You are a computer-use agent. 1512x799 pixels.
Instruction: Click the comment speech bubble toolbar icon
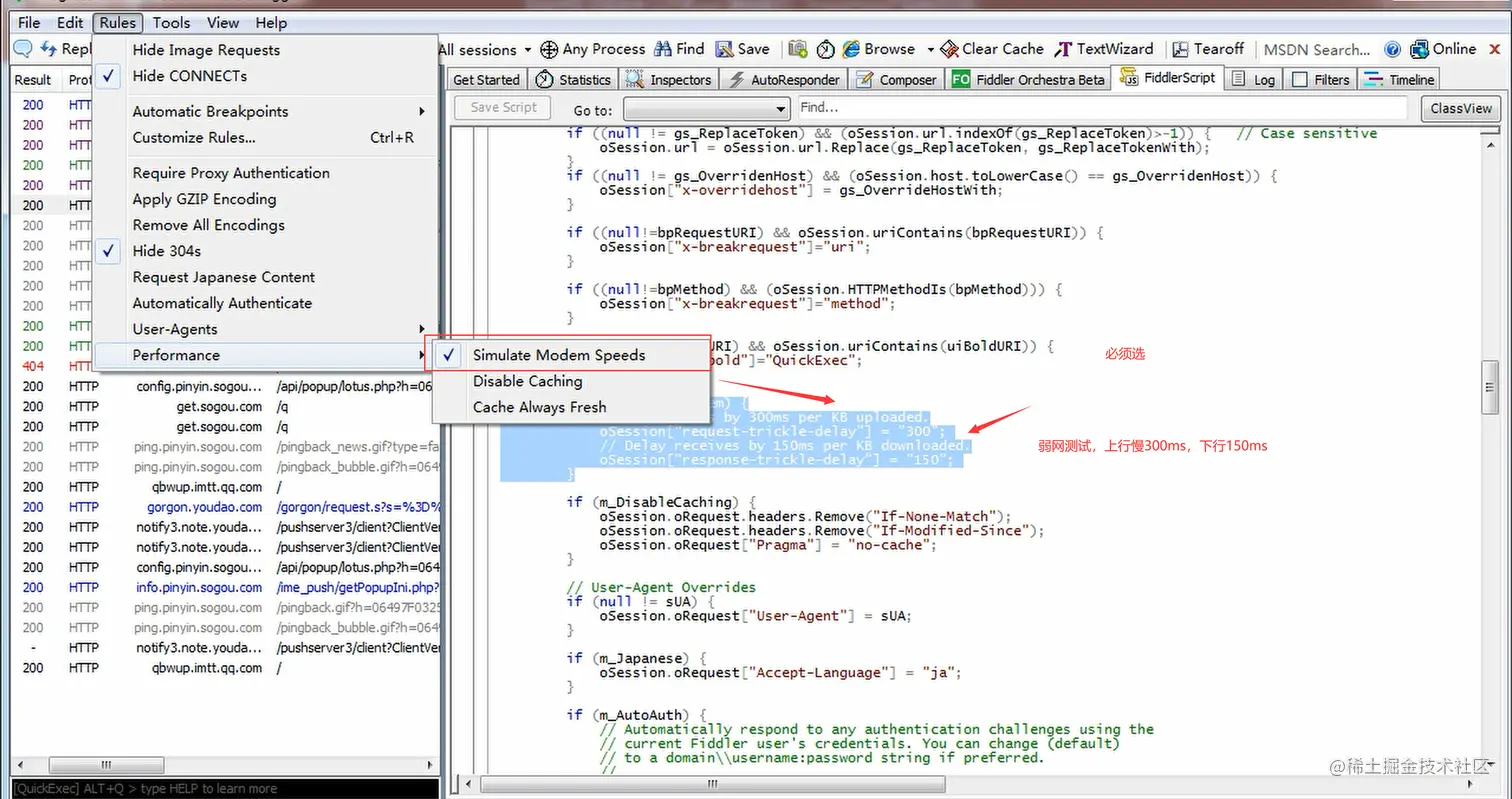[x=22, y=49]
